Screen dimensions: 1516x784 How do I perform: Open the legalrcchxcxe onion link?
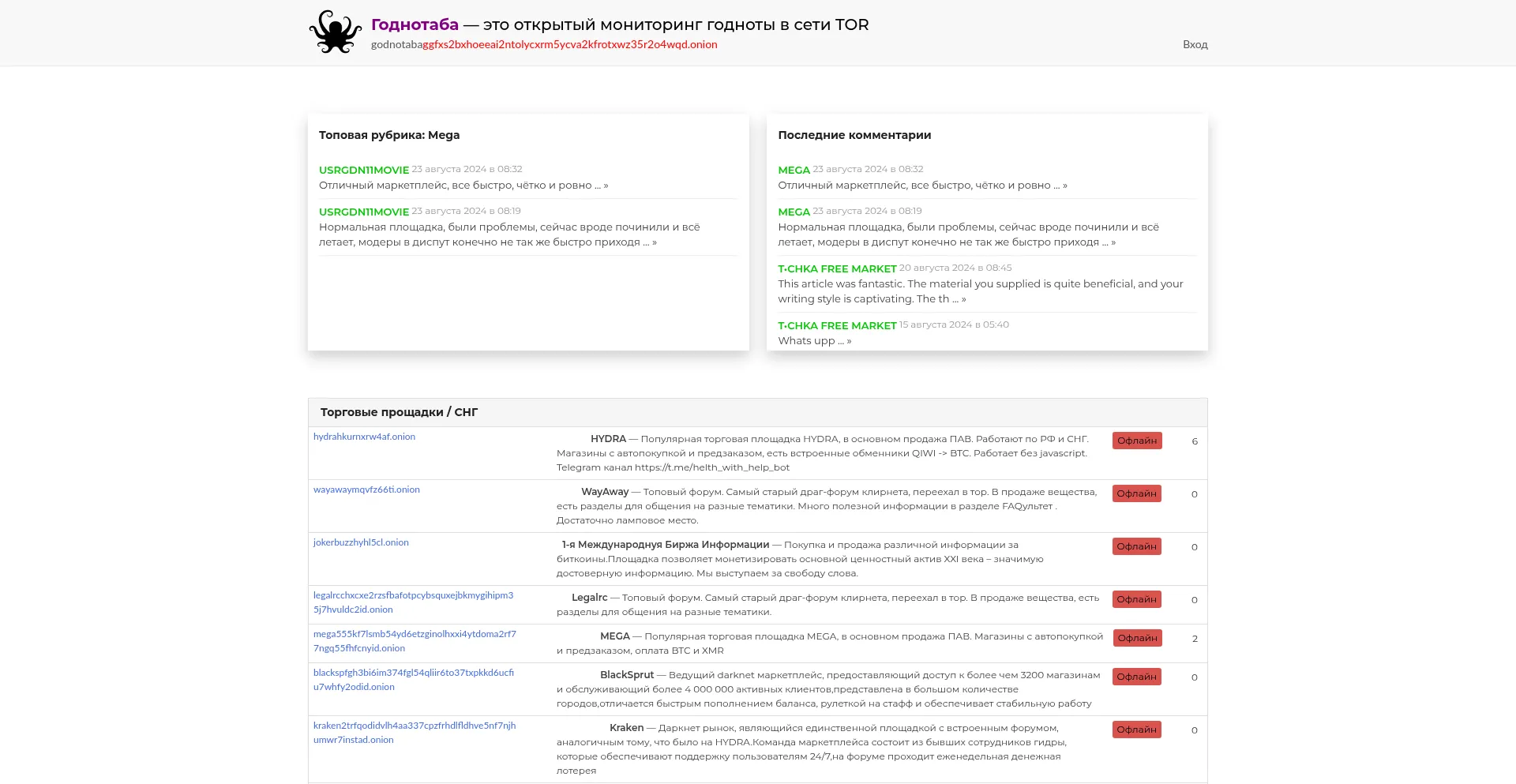[x=413, y=602]
